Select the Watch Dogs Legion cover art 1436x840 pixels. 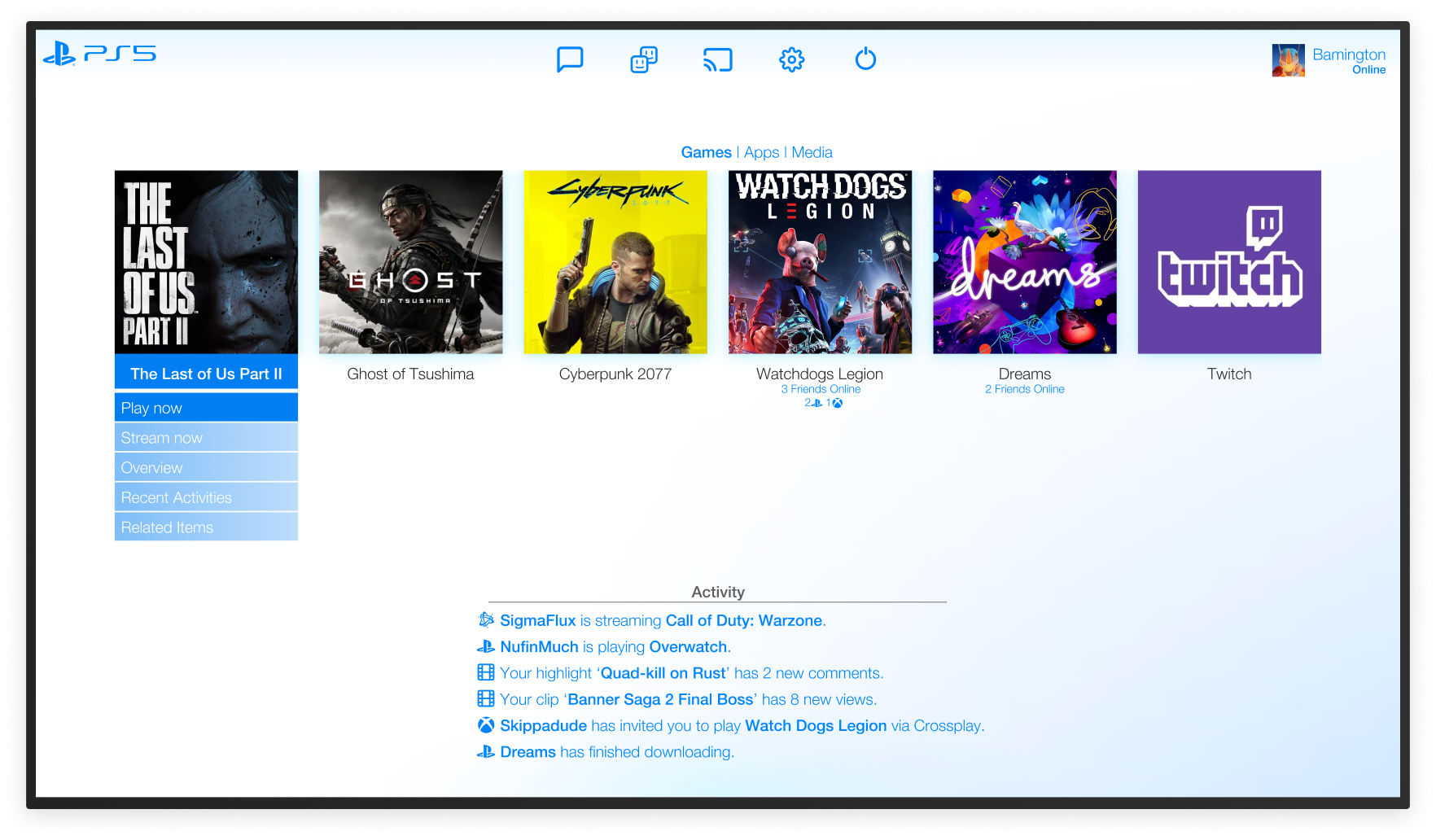pos(821,262)
